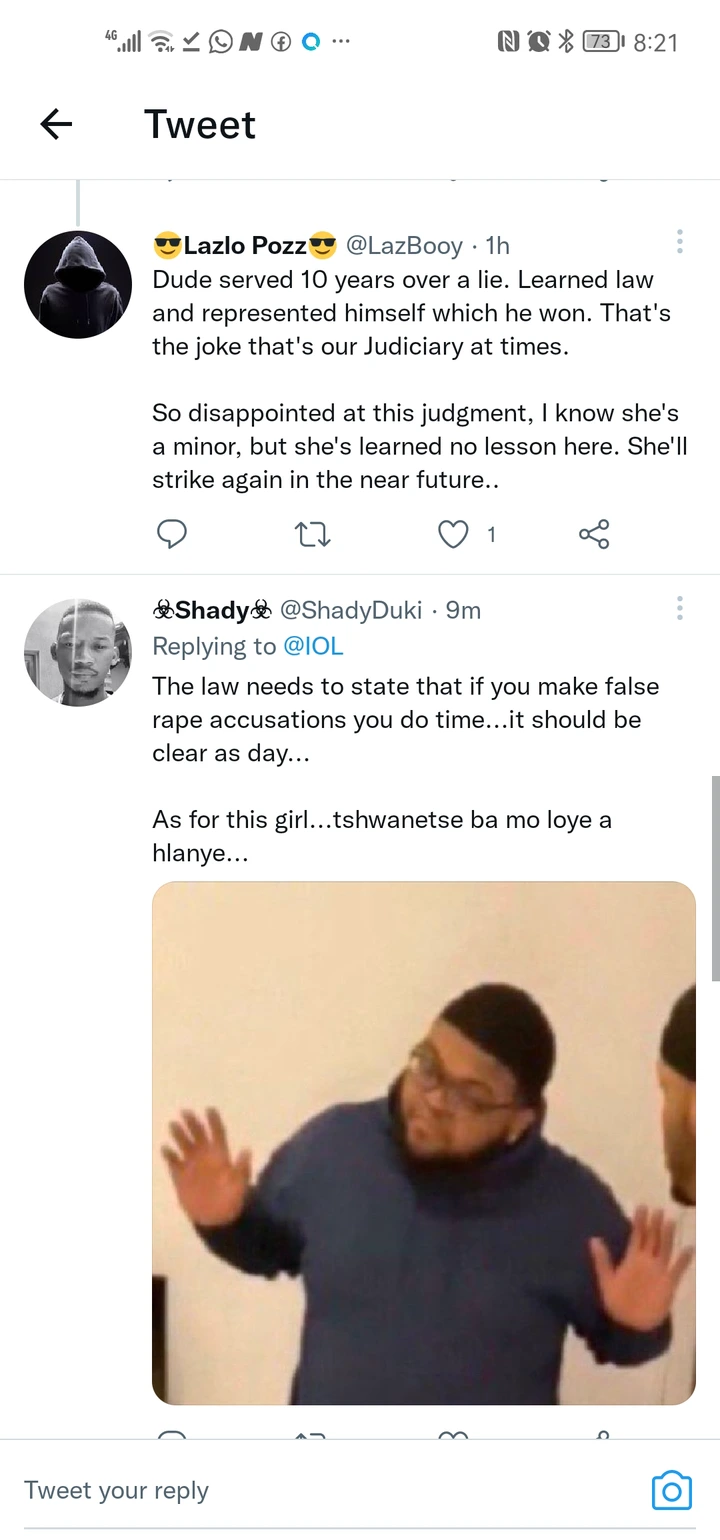Image resolution: width=720 pixels, height=1540 pixels.
Task: Open the camera for reply
Action: click(x=671, y=1490)
